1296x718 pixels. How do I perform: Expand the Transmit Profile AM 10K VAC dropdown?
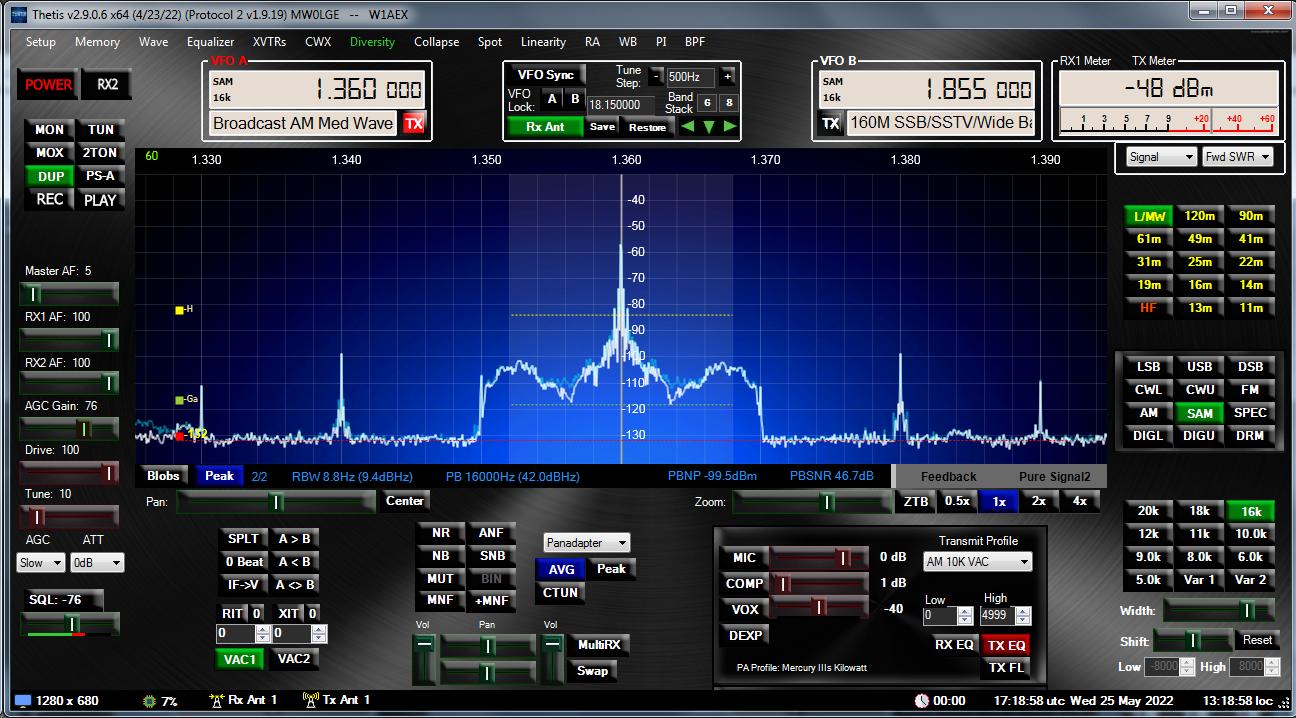click(x=977, y=562)
